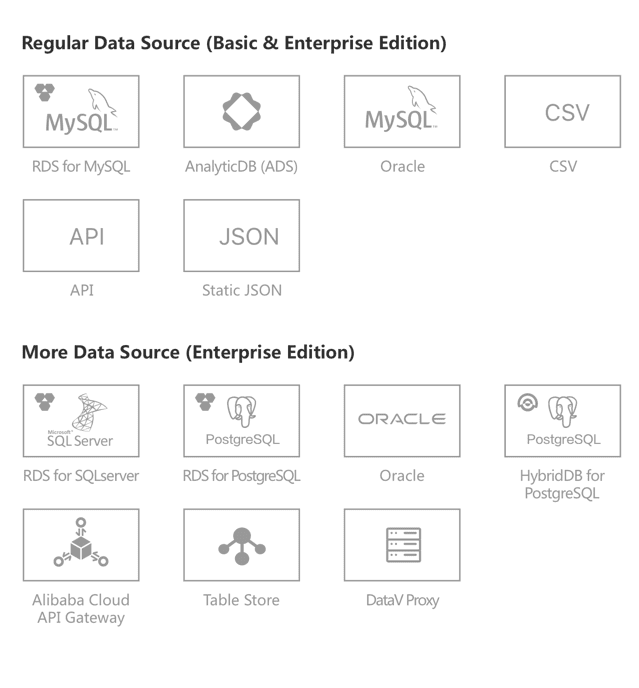Click the "AnalyticDB (ADS)" caption
Screen dimensions: 639x688
[241, 167]
